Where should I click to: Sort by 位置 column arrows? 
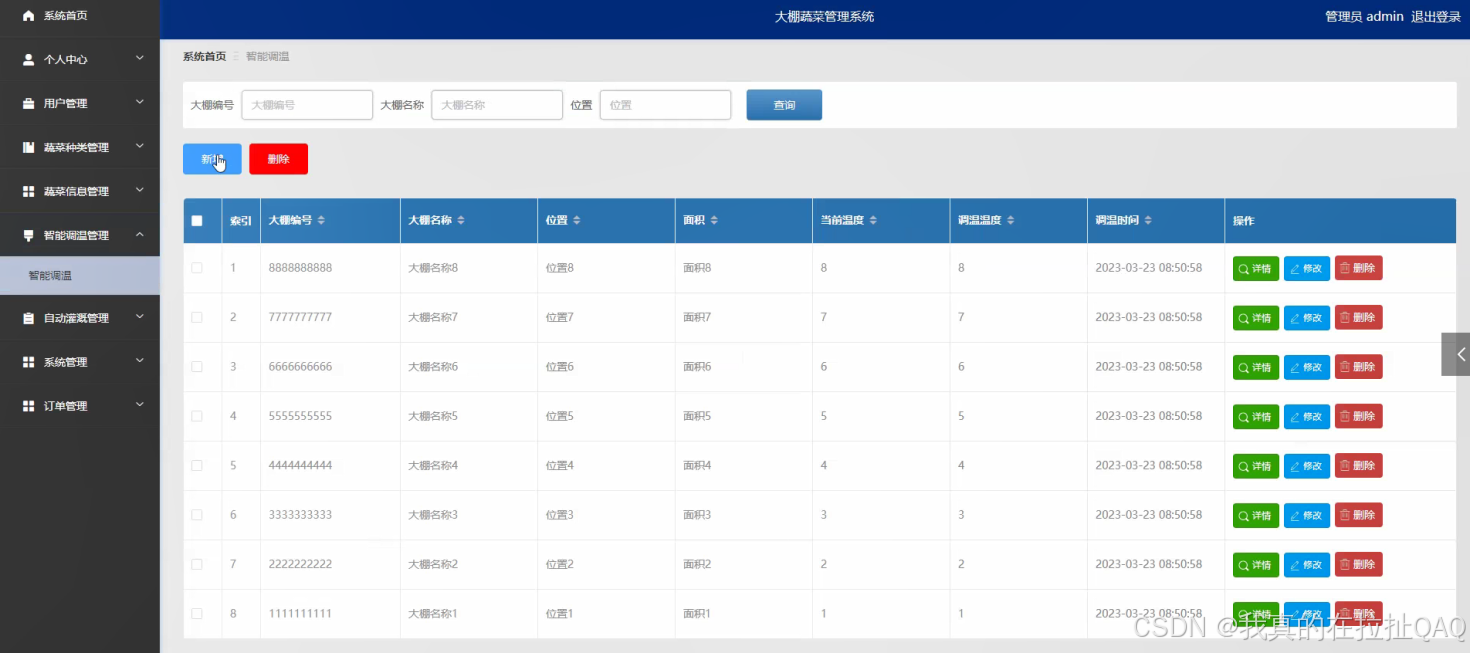pyautogui.click(x=577, y=221)
